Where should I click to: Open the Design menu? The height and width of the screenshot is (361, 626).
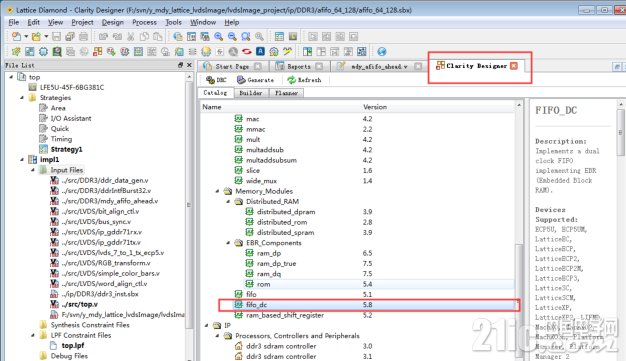(x=113, y=22)
